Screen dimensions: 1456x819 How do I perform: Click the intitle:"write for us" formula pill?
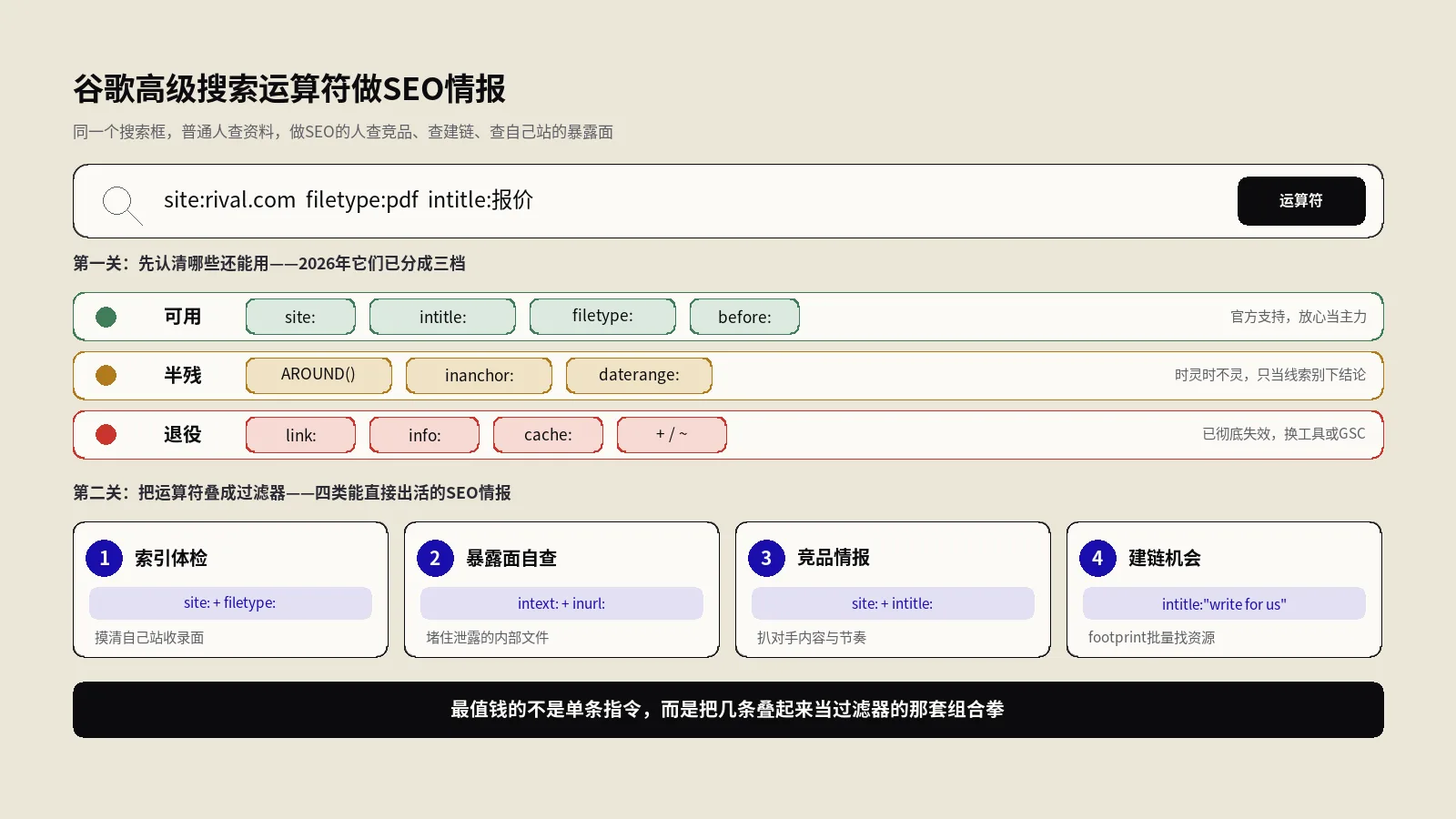1224,603
